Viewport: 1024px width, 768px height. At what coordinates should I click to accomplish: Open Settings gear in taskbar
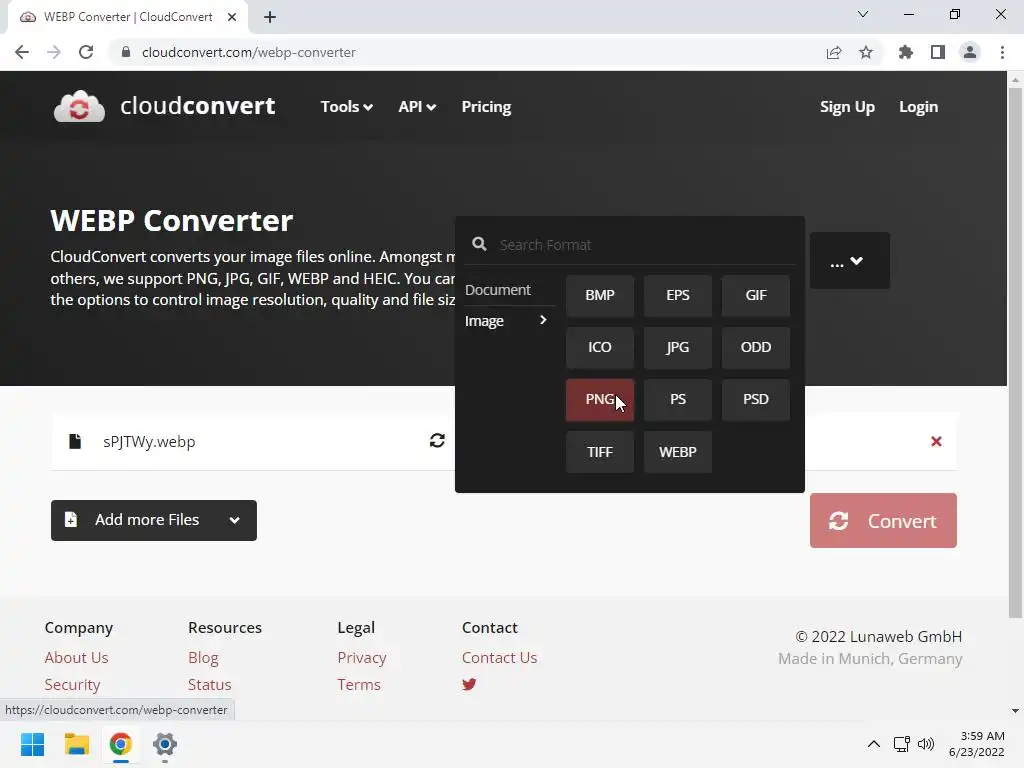pos(165,744)
